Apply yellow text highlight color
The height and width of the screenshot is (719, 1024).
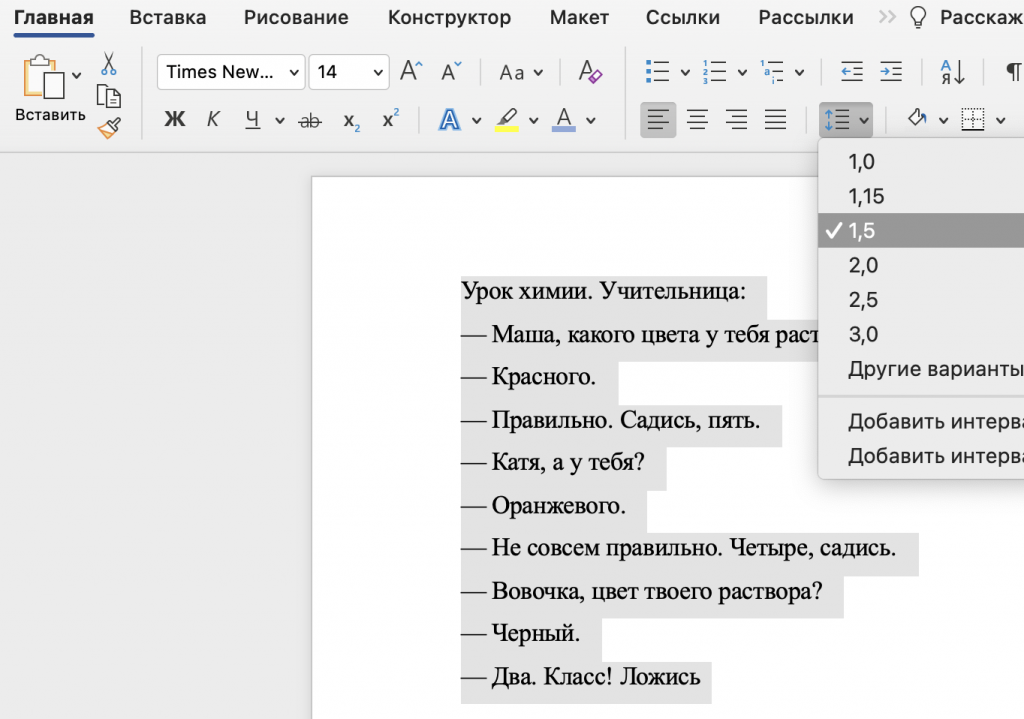coord(507,120)
